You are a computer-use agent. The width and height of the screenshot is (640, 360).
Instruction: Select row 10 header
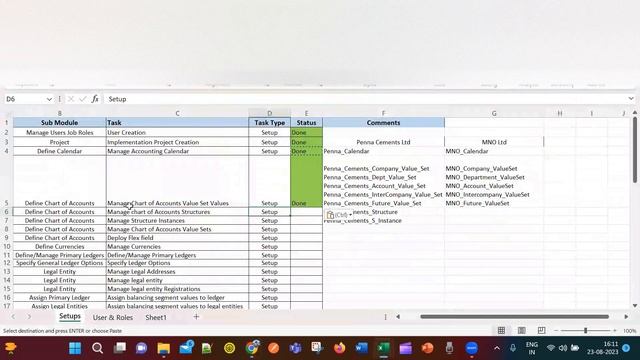7,247
